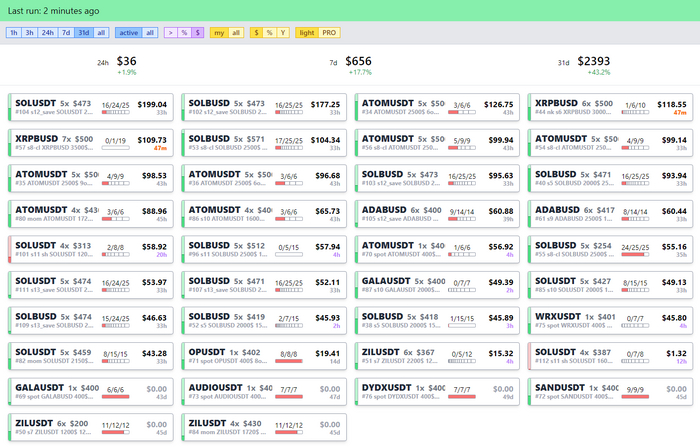Click the purple % sort button

[x=184, y=33]
